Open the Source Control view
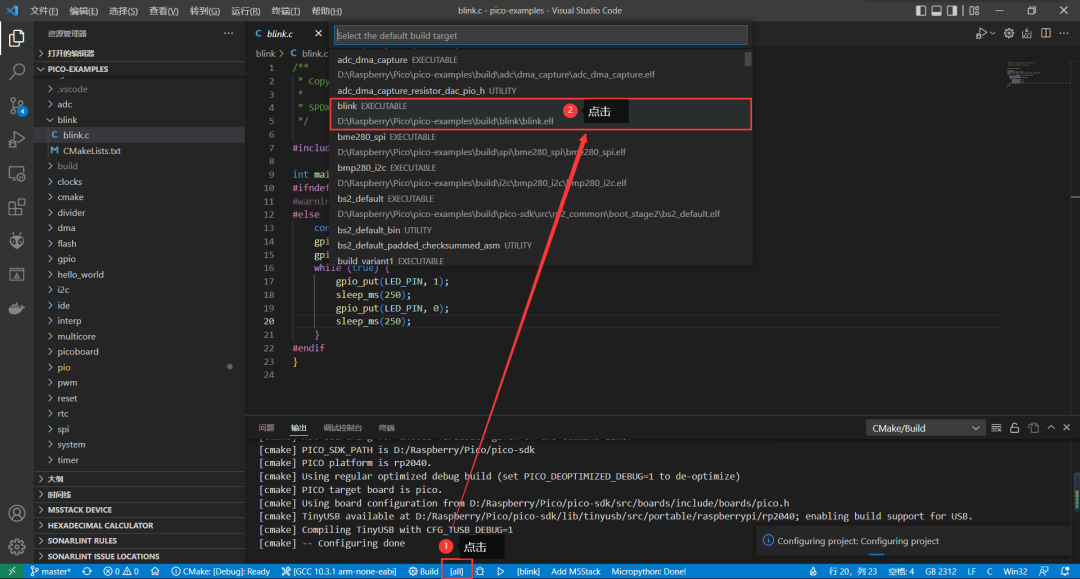Image resolution: width=1080 pixels, height=579 pixels. [17, 105]
